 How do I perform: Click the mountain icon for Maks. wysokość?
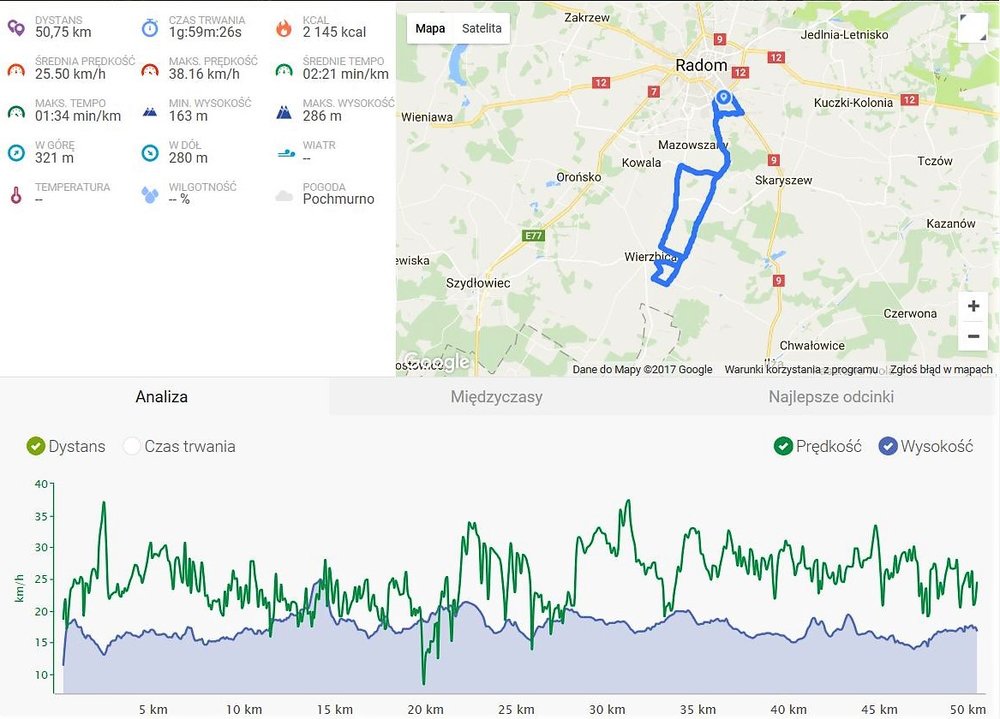pyautogui.click(x=284, y=112)
